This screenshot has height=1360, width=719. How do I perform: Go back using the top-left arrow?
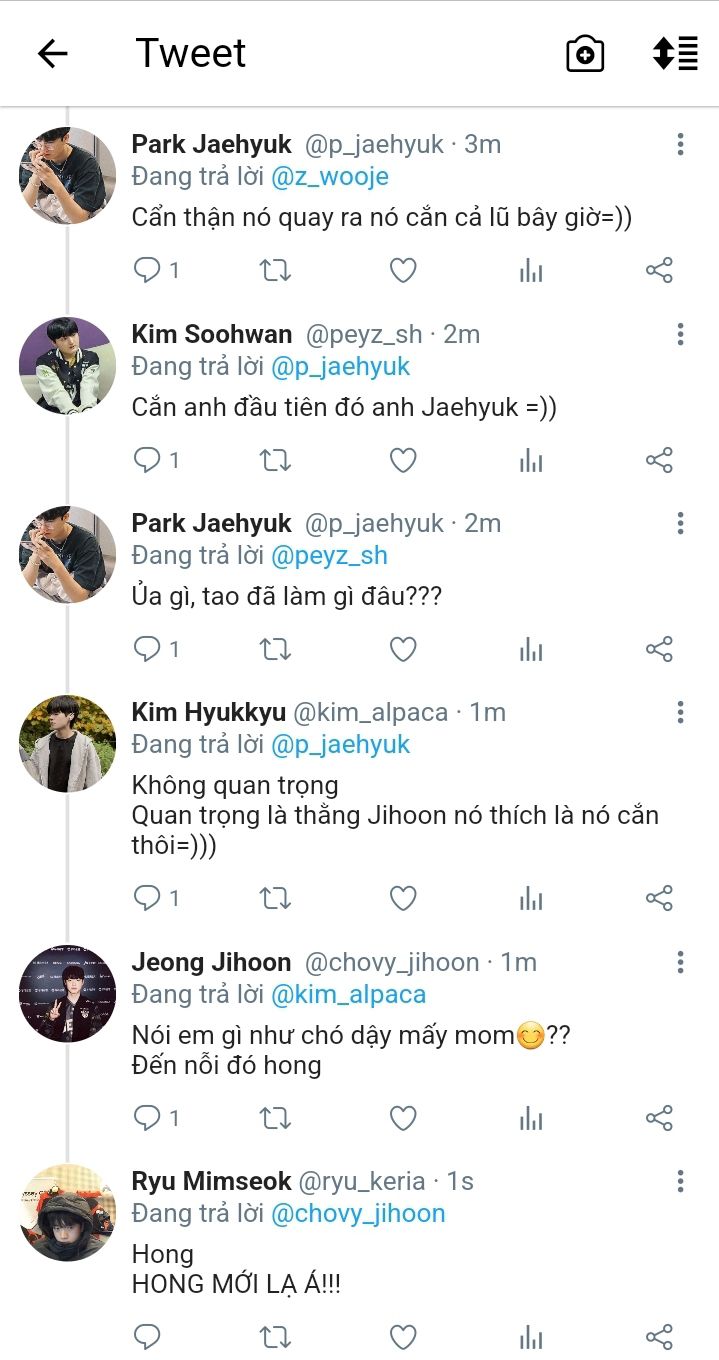pos(52,54)
